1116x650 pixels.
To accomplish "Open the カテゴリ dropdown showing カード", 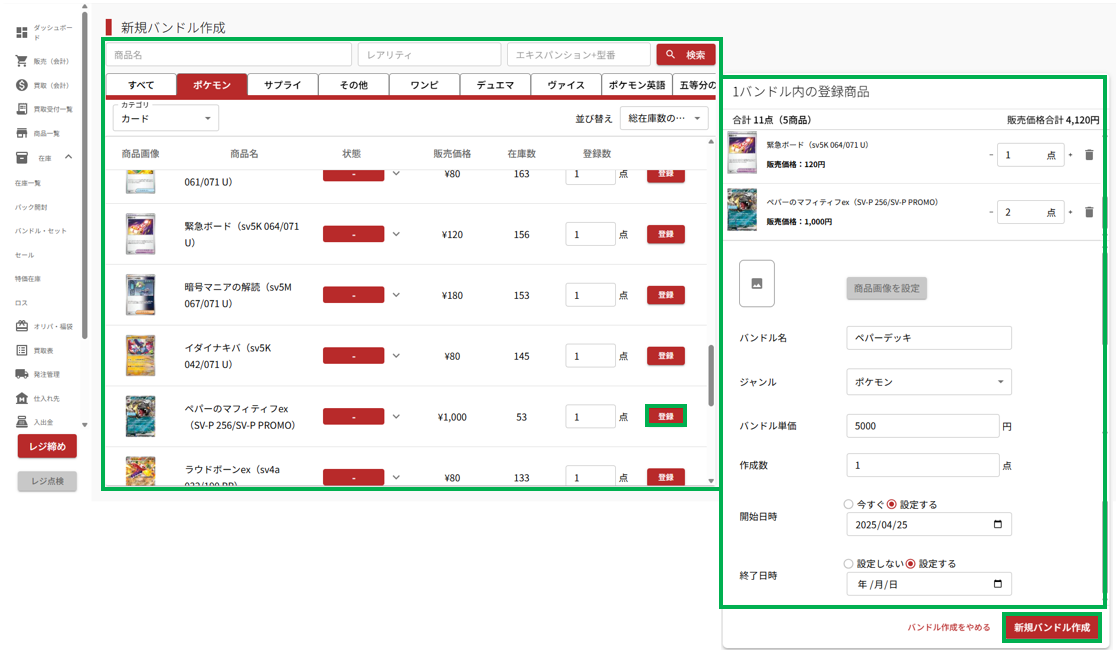I will pyautogui.click(x=166, y=118).
